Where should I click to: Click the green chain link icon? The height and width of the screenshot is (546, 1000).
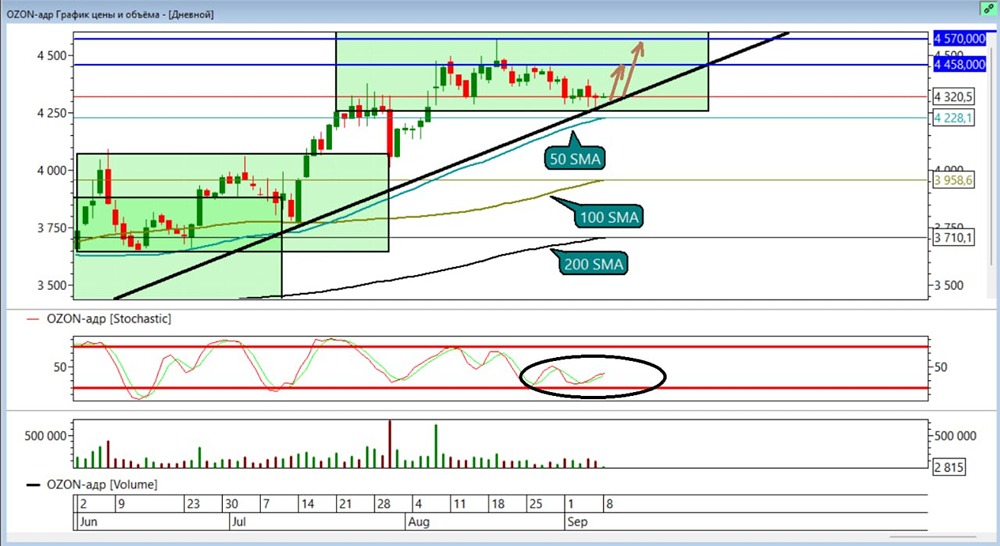[x=988, y=9]
